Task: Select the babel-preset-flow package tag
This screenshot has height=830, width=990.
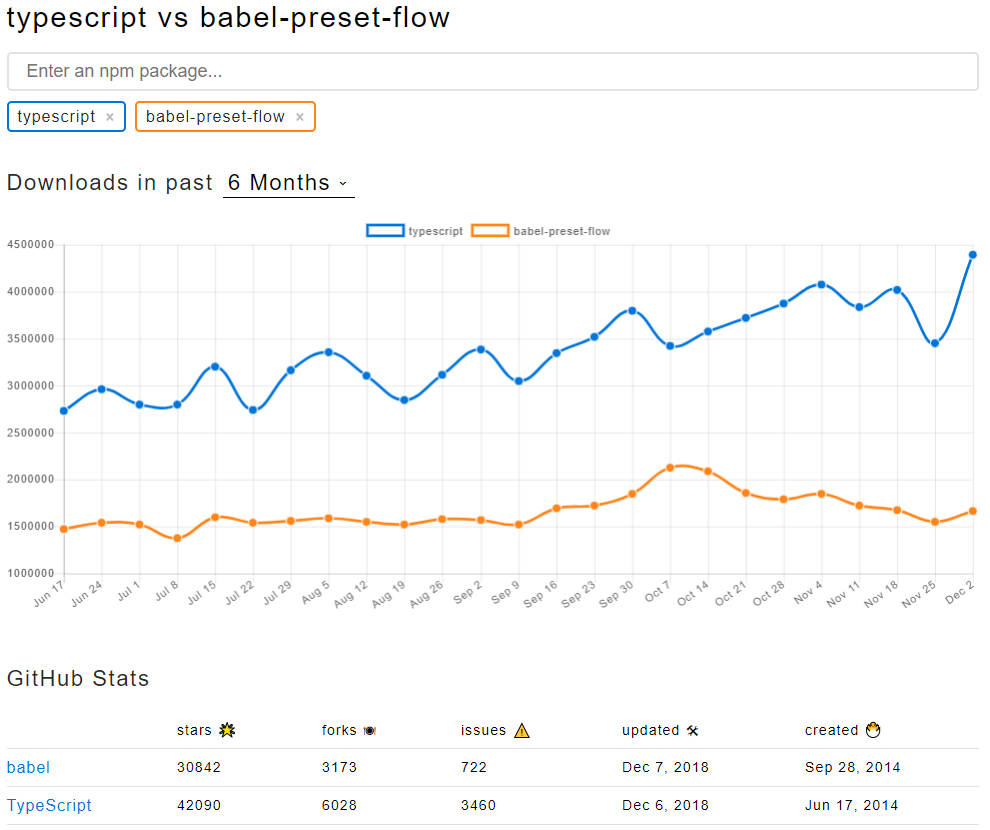Action: point(215,117)
